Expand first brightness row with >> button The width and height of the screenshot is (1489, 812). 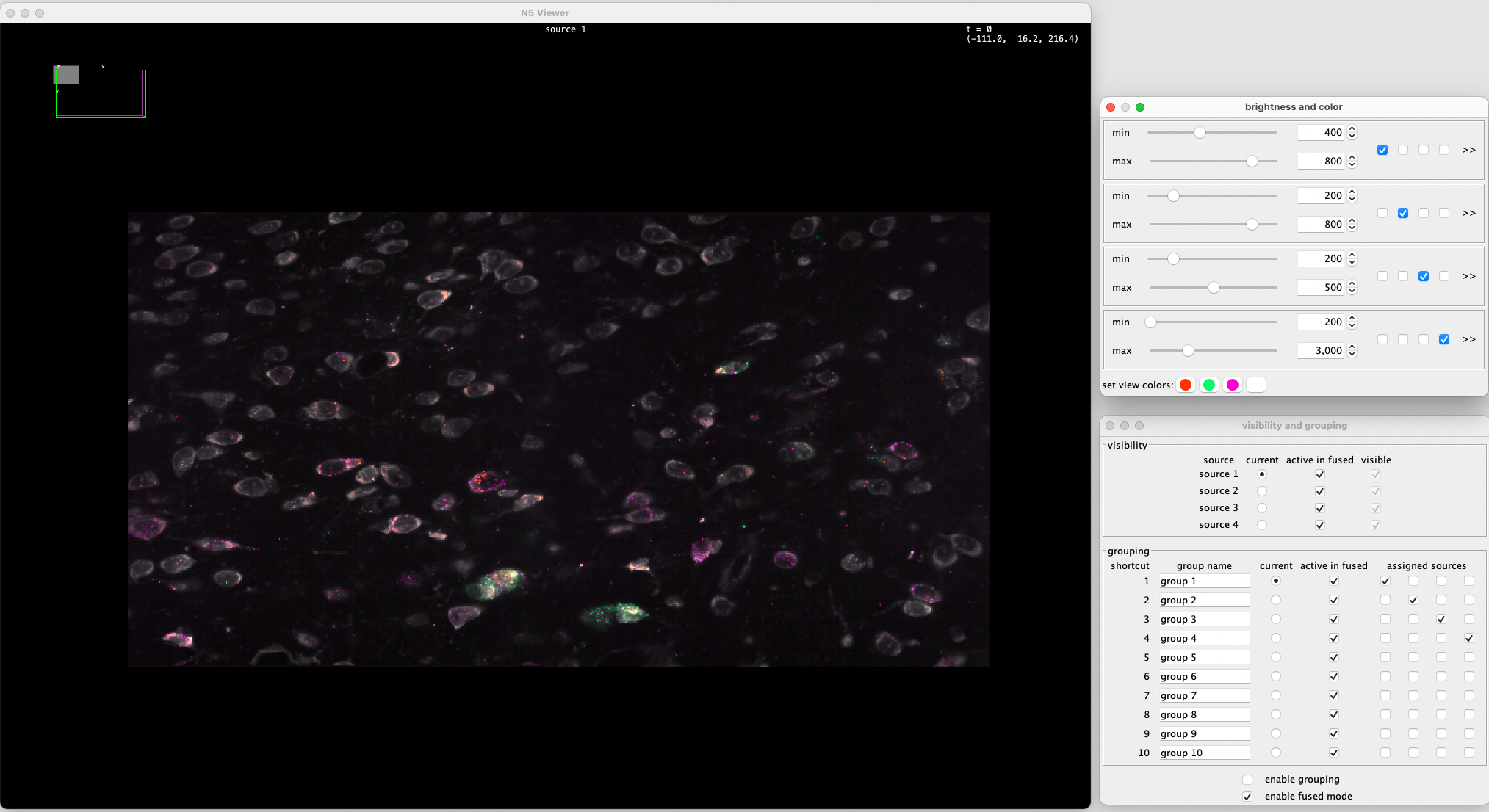(x=1468, y=150)
